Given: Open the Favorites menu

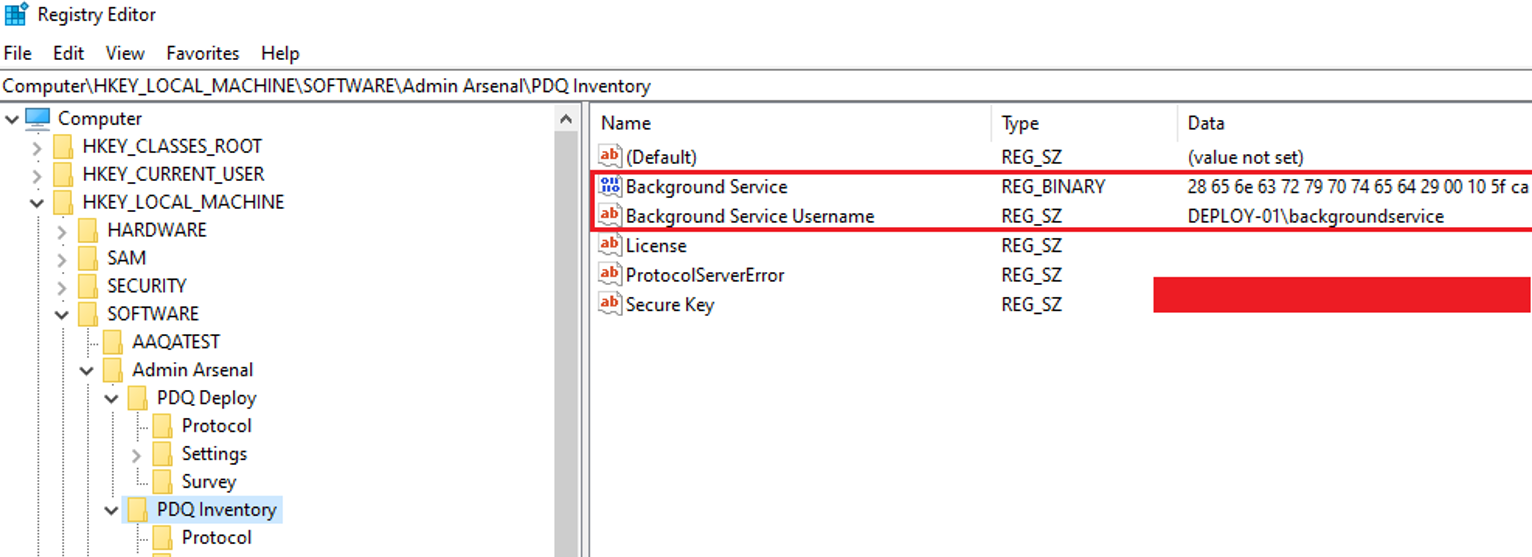Looking at the screenshot, I should click(203, 53).
